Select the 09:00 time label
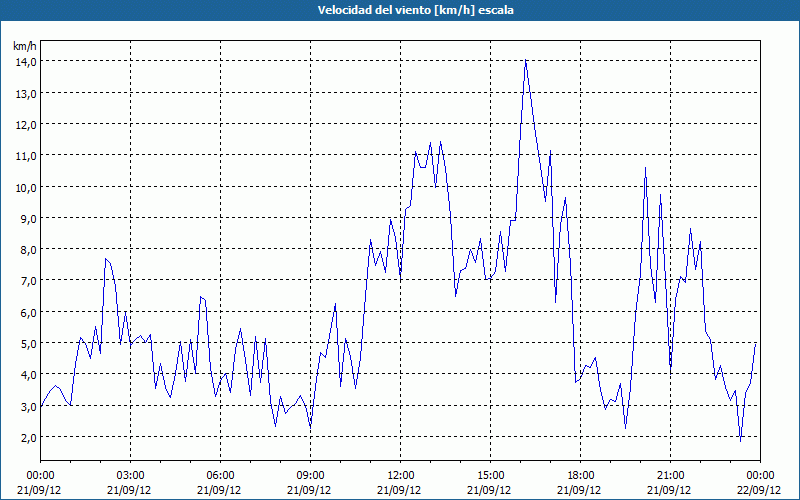The height and width of the screenshot is (500, 800). 310,476
